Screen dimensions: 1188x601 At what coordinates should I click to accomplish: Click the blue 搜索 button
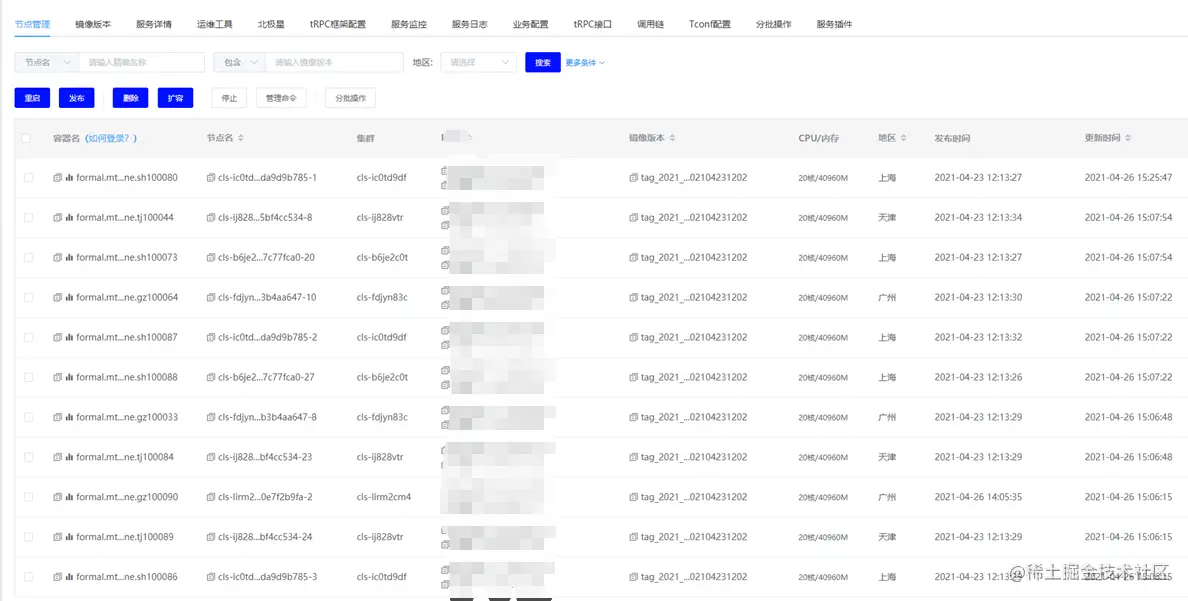[542, 62]
